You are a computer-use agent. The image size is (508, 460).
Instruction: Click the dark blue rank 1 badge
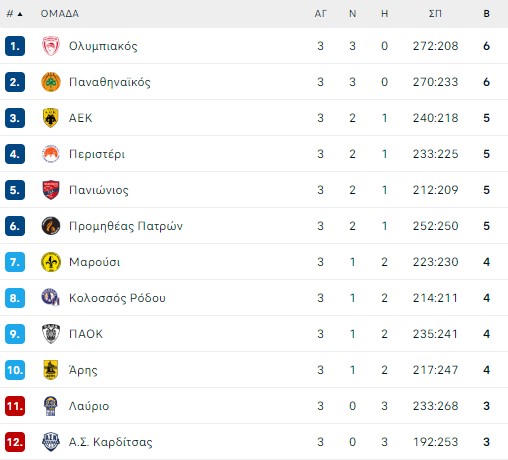click(x=15, y=46)
